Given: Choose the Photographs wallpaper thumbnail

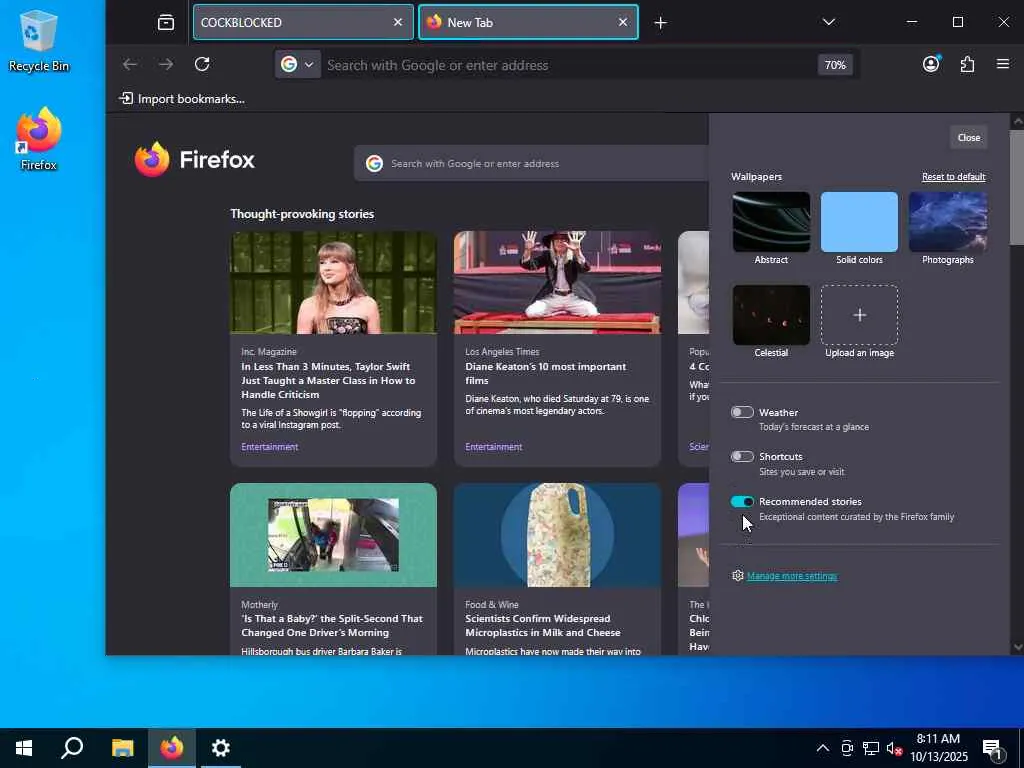Looking at the screenshot, I should click(948, 222).
